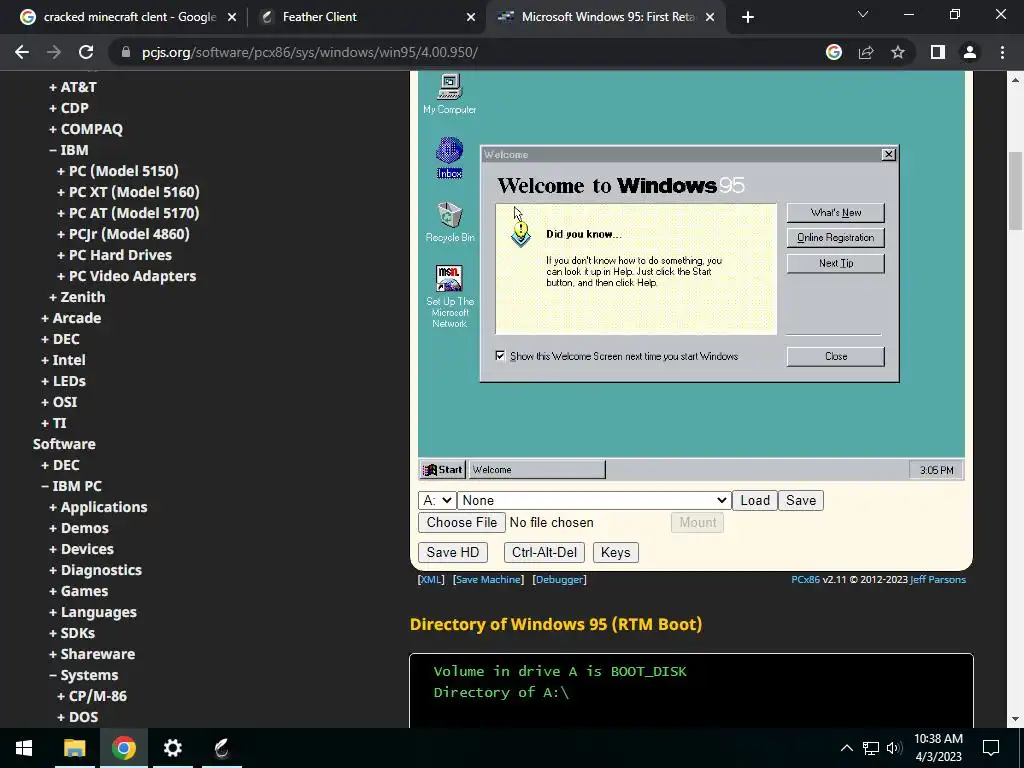This screenshot has height=768, width=1024.
Task: Open Chrome three-dot menu
Action: click(1002, 52)
